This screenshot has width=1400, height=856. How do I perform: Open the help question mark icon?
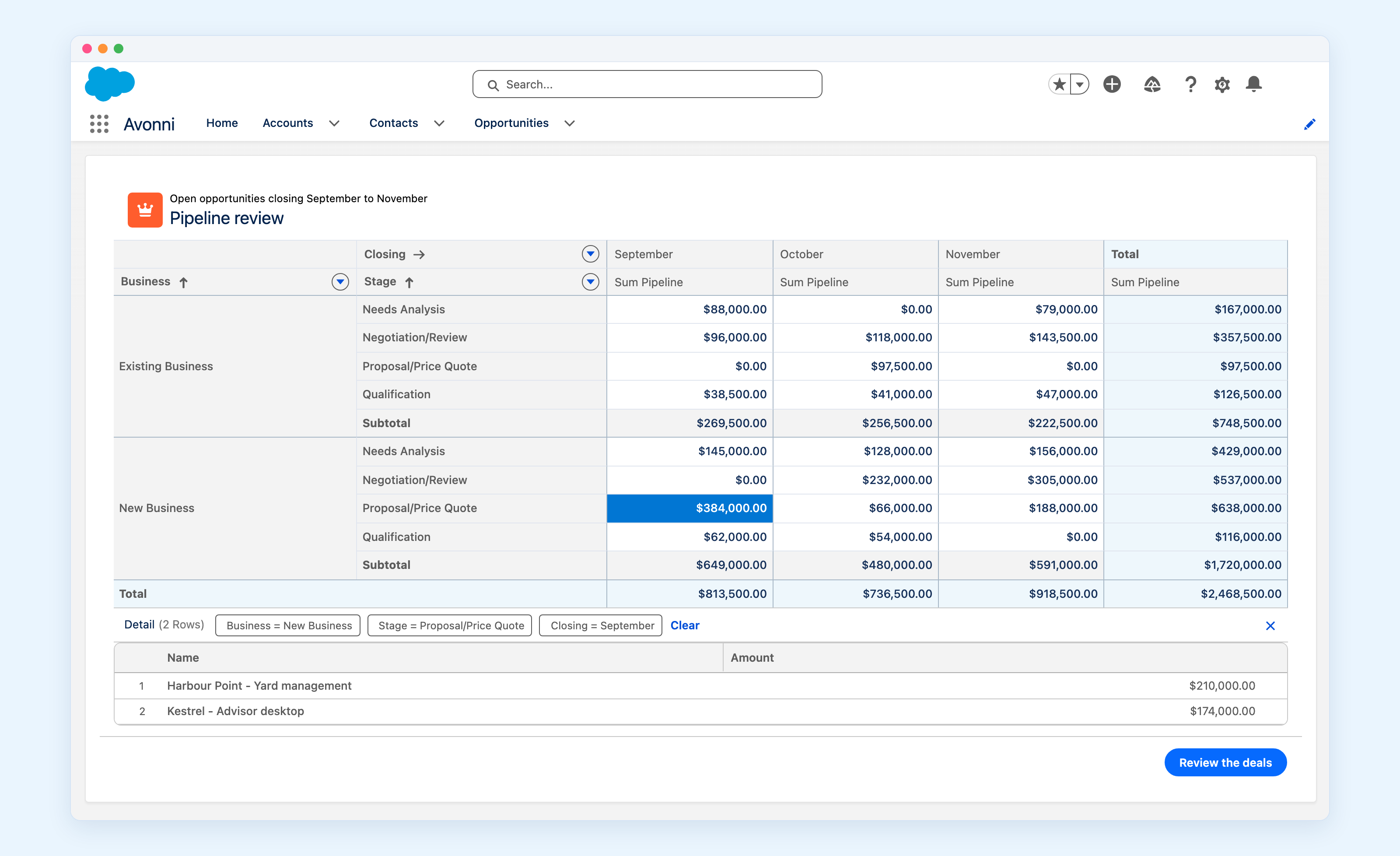coord(1190,84)
